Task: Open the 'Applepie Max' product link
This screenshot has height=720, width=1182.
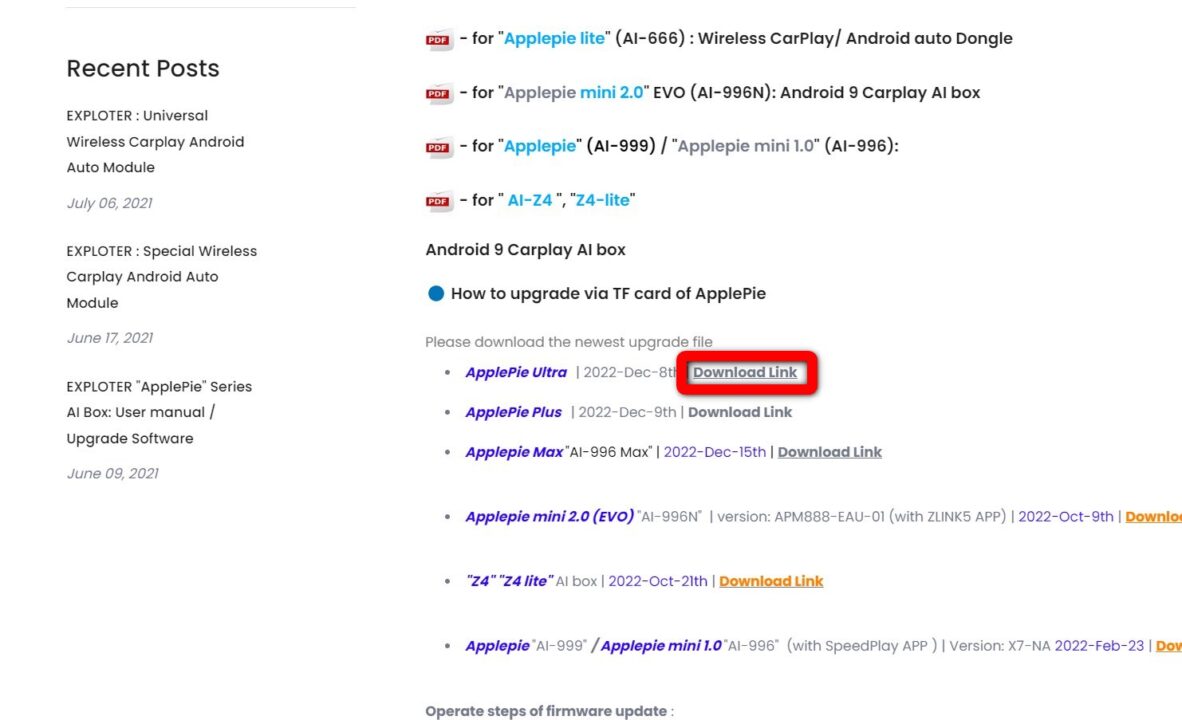Action: pos(514,452)
